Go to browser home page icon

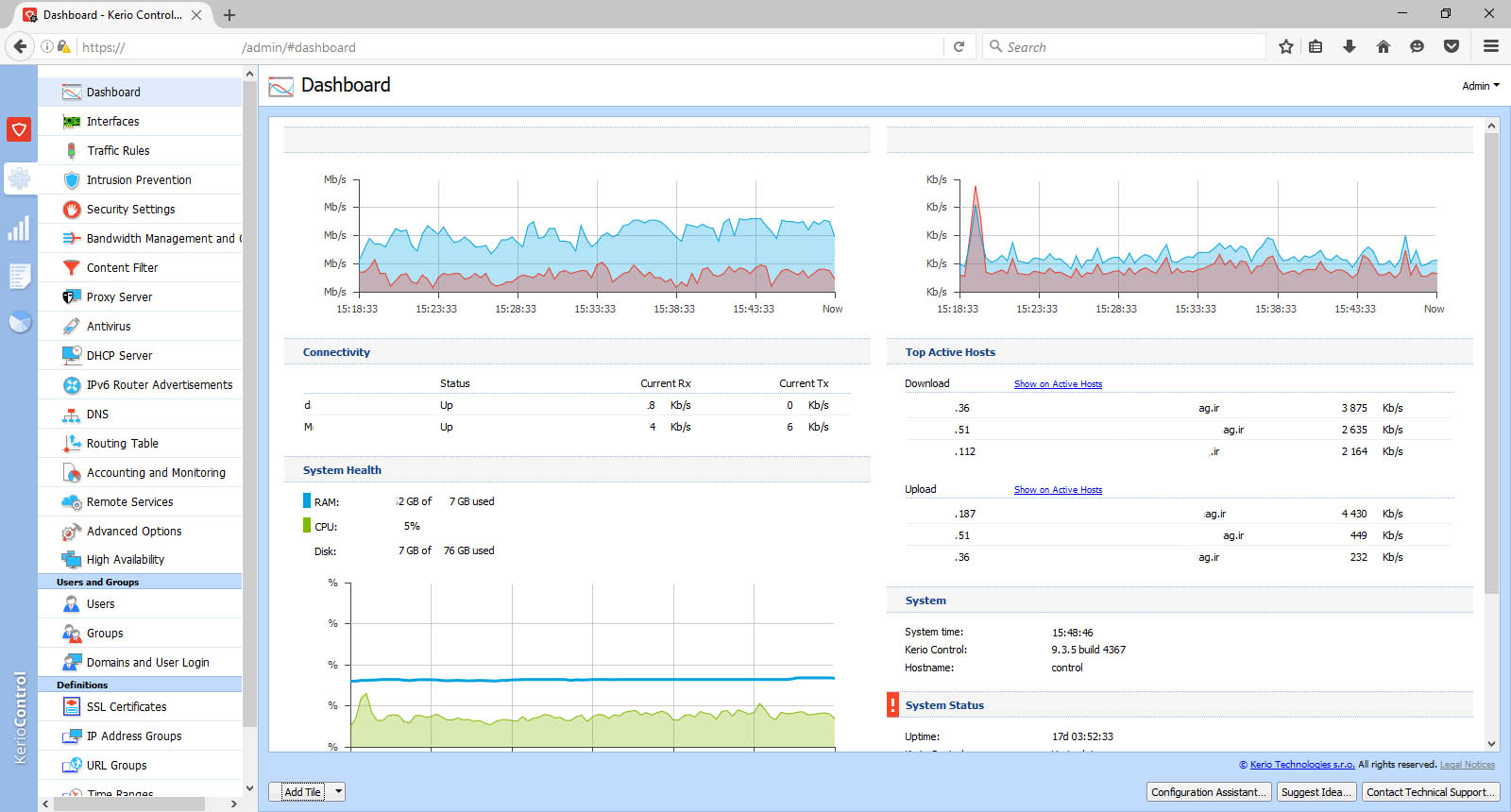coord(1384,46)
